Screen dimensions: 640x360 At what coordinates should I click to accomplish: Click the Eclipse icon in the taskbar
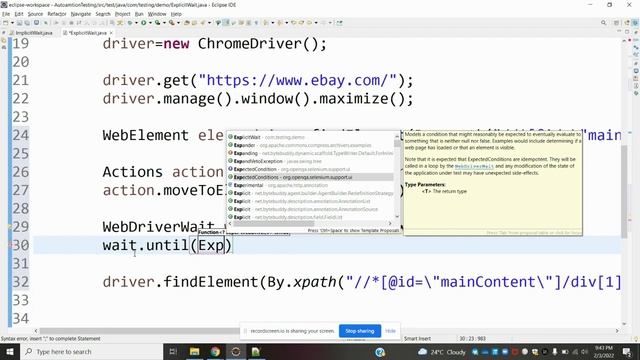(x=236, y=351)
